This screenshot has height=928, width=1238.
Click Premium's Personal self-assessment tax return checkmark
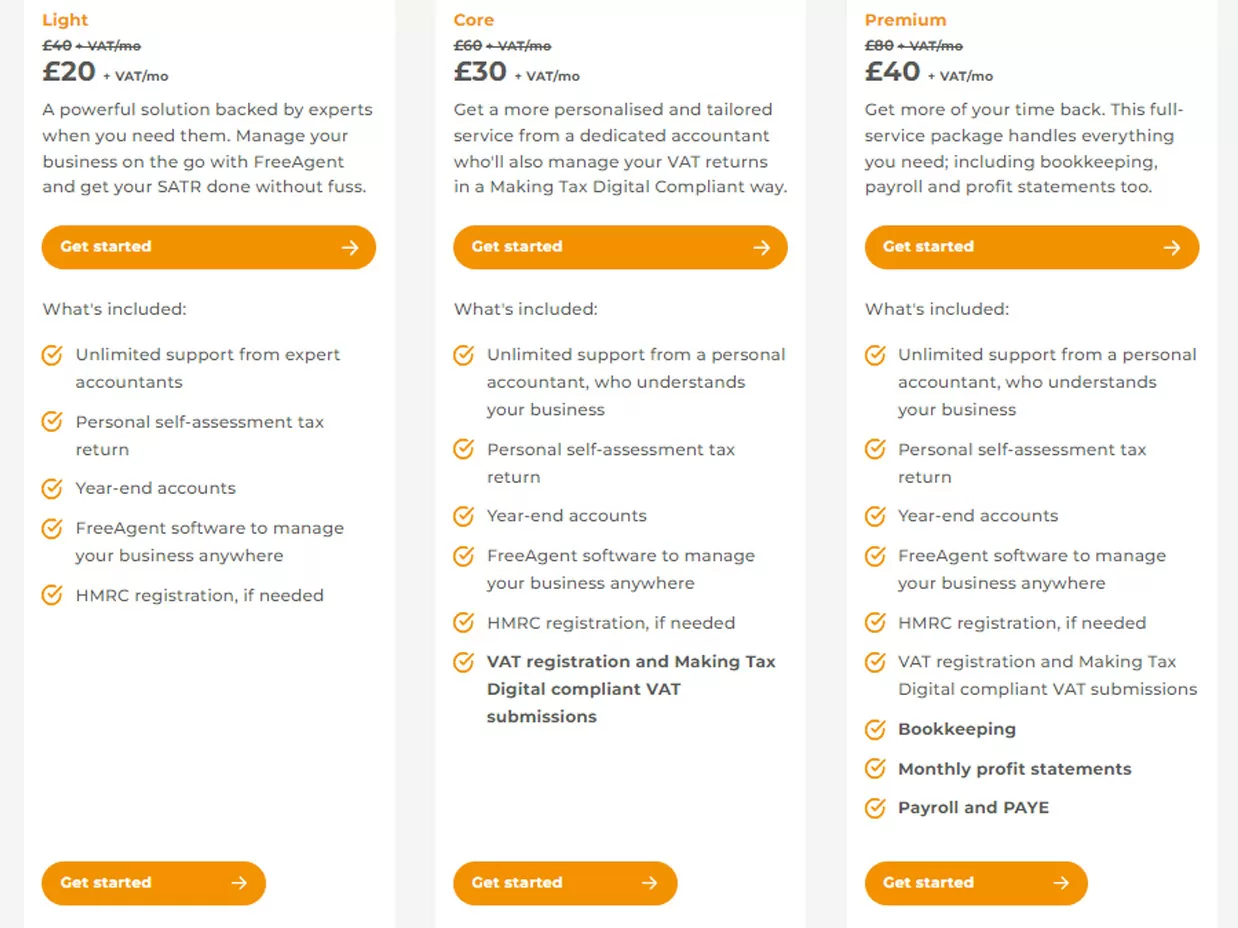(x=875, y=450)
